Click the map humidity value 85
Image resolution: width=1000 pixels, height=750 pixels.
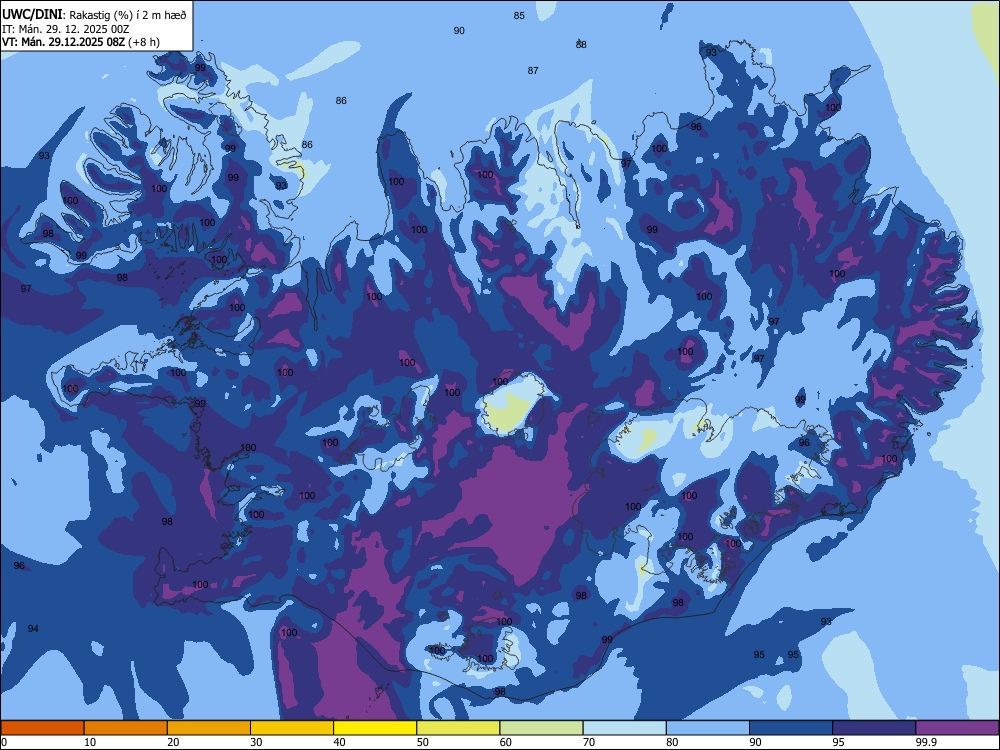519,16
